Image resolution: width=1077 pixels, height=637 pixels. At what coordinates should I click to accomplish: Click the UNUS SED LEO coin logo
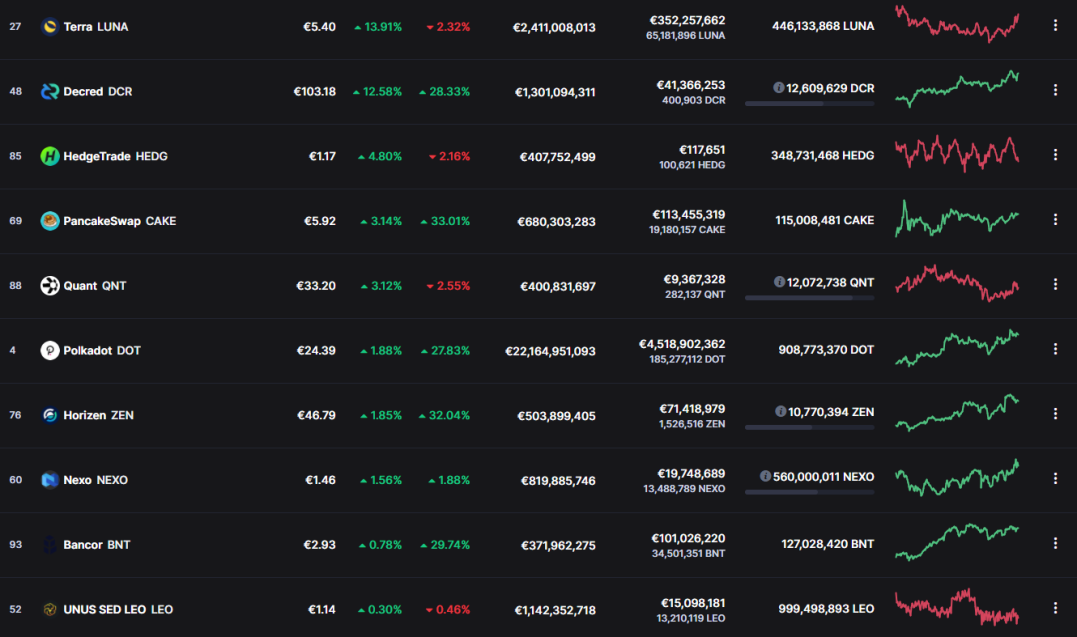click(49, 610)
